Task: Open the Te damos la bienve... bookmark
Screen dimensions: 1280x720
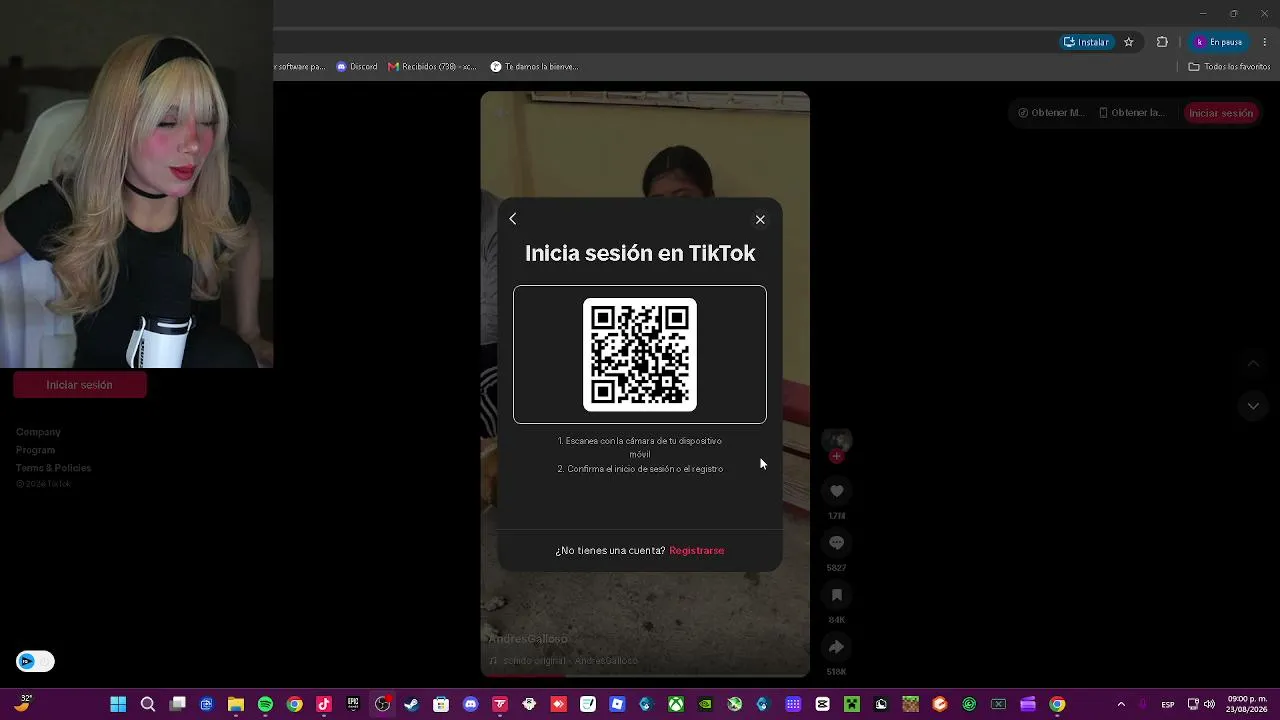Action: click(534, 67)
